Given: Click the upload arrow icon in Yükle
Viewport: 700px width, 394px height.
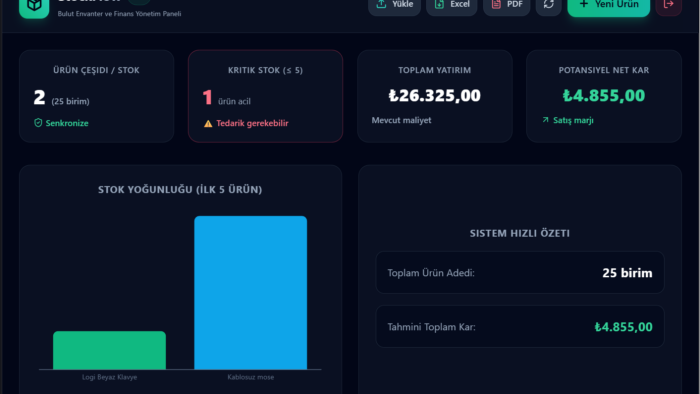Looking at the screenshot, I should [x=381, y=4].
